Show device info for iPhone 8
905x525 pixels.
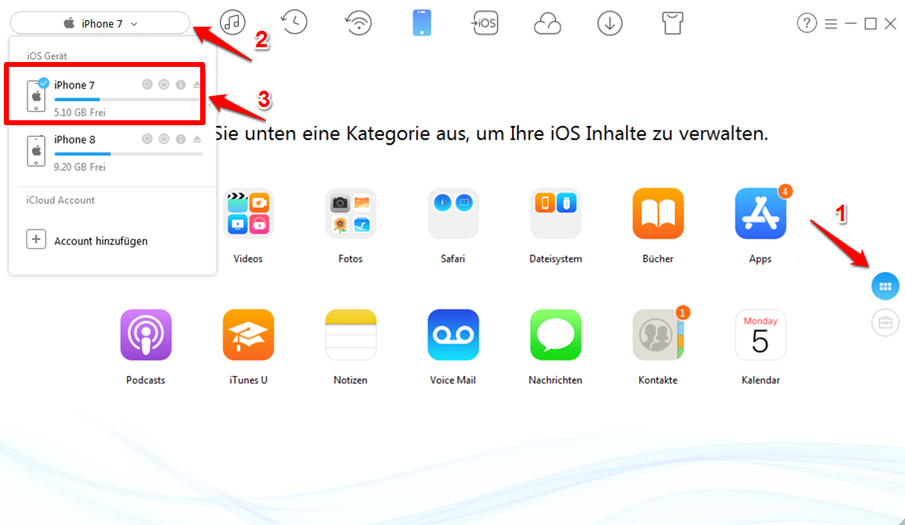tap(181, 139)
